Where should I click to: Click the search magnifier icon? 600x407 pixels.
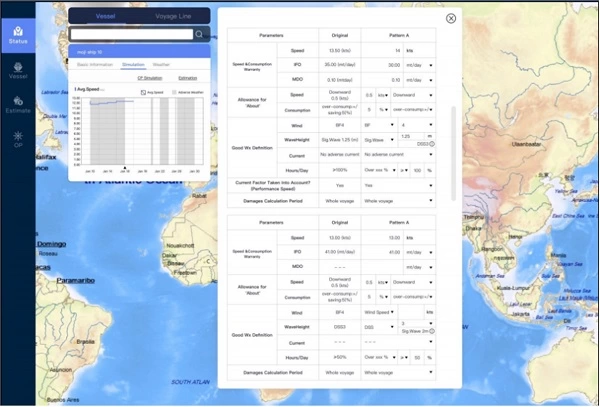point(199,34)
